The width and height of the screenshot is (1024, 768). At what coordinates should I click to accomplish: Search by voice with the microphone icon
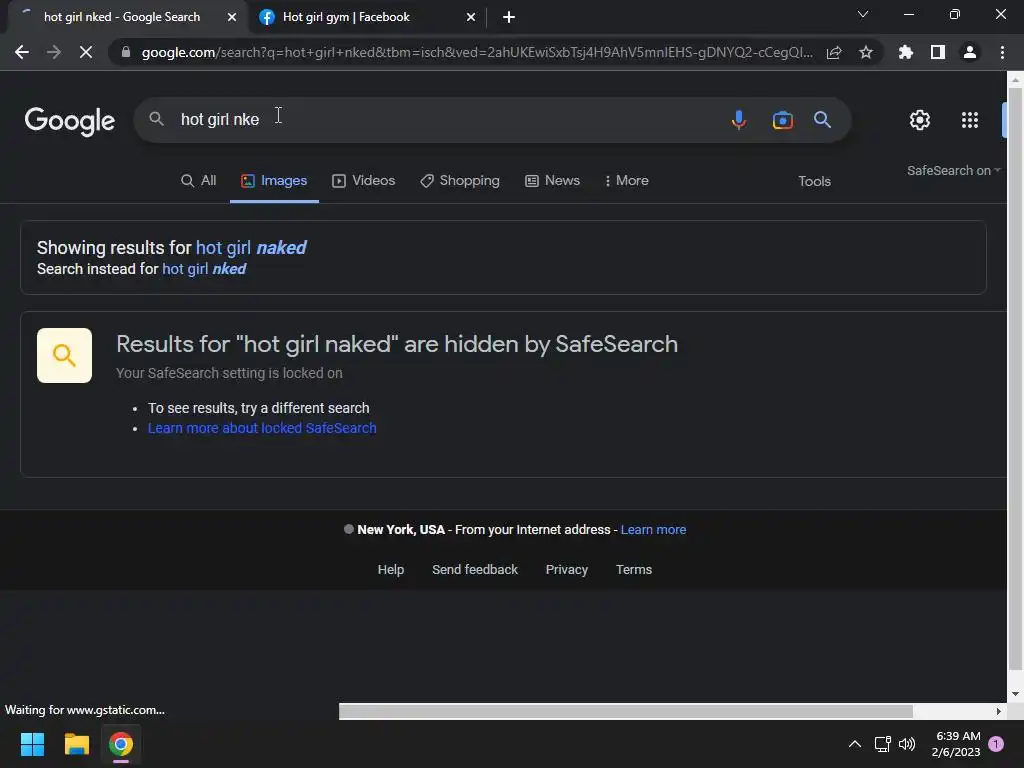(x=739, y=120)
